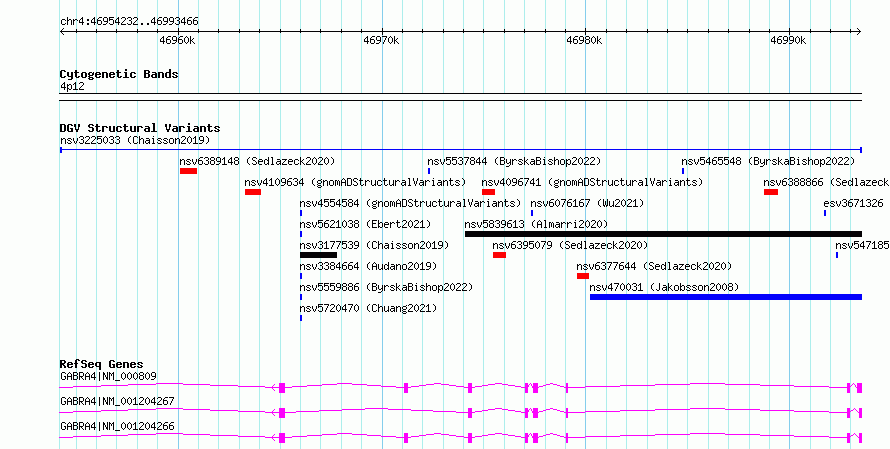This screenshot has width=890, height=449.
Task: Open nsv6395079 (Sedlazeck2020) label
Action: [570, 245]
